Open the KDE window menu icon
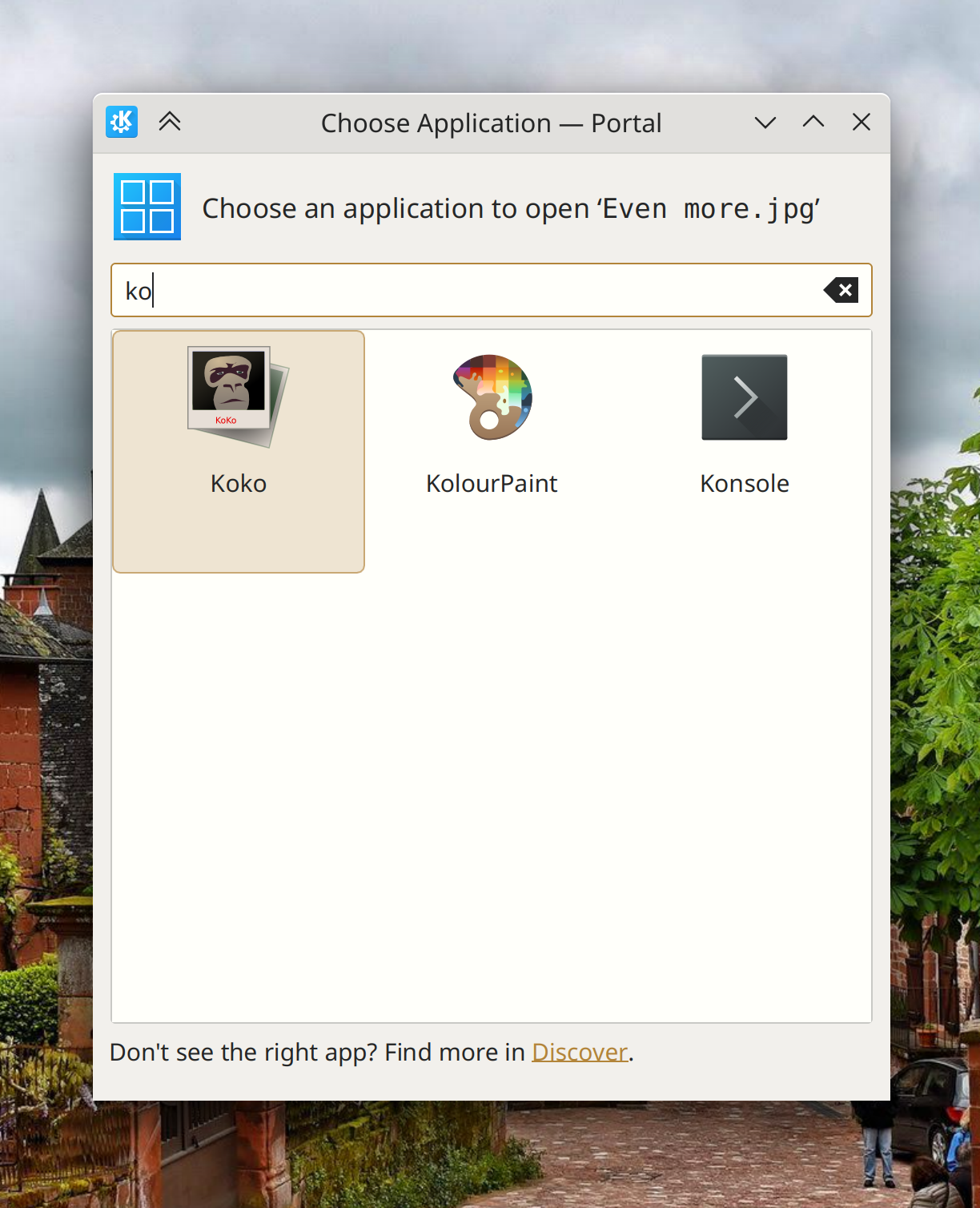 coord(122,122)
